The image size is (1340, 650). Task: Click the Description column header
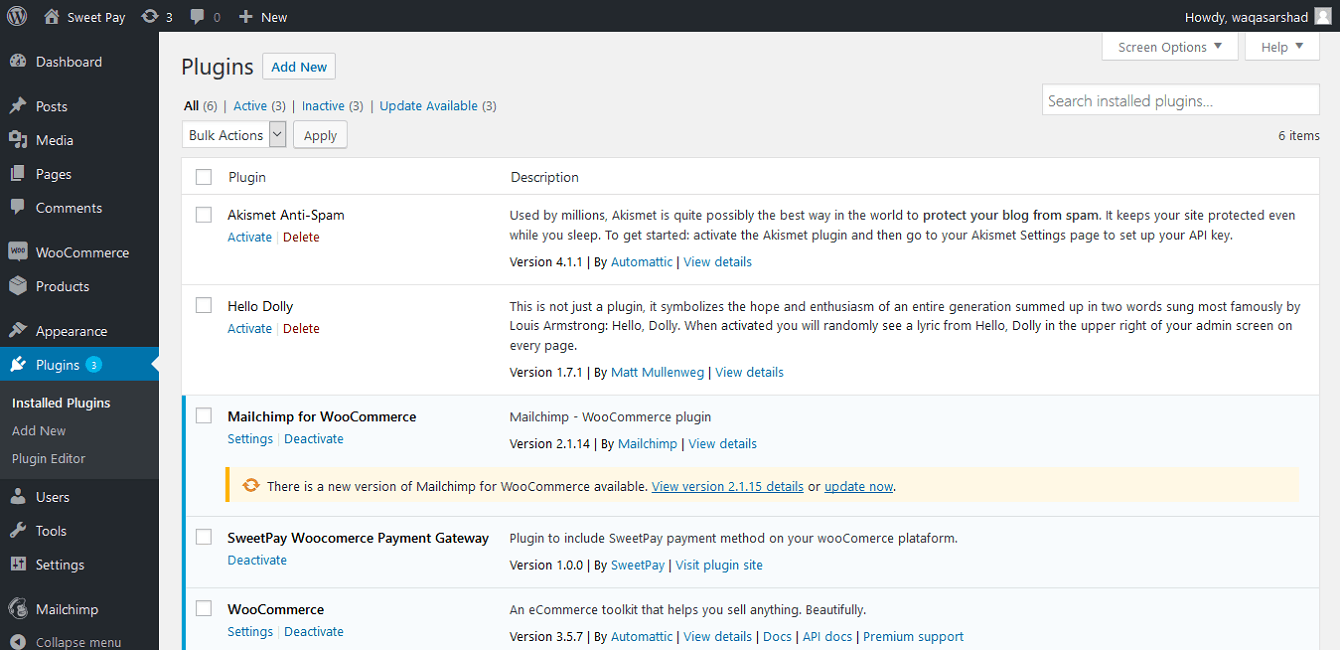[545, 177]
